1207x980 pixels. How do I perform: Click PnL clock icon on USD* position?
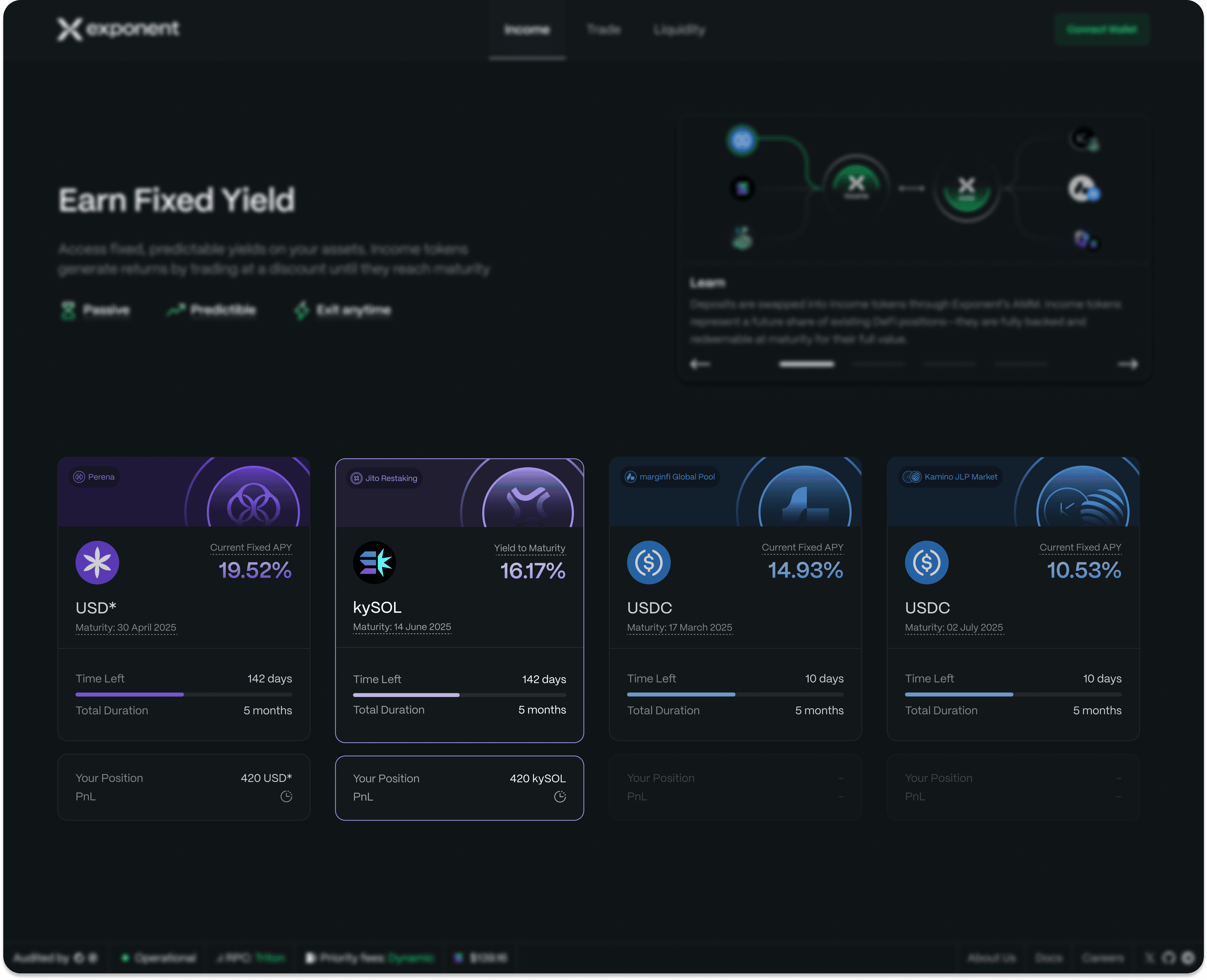coord(286,797)
